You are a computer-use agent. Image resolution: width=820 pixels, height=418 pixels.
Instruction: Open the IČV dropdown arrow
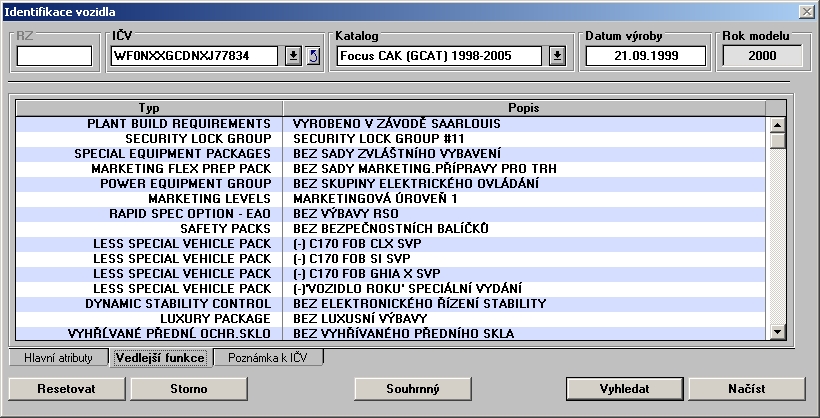pos(292,55)
